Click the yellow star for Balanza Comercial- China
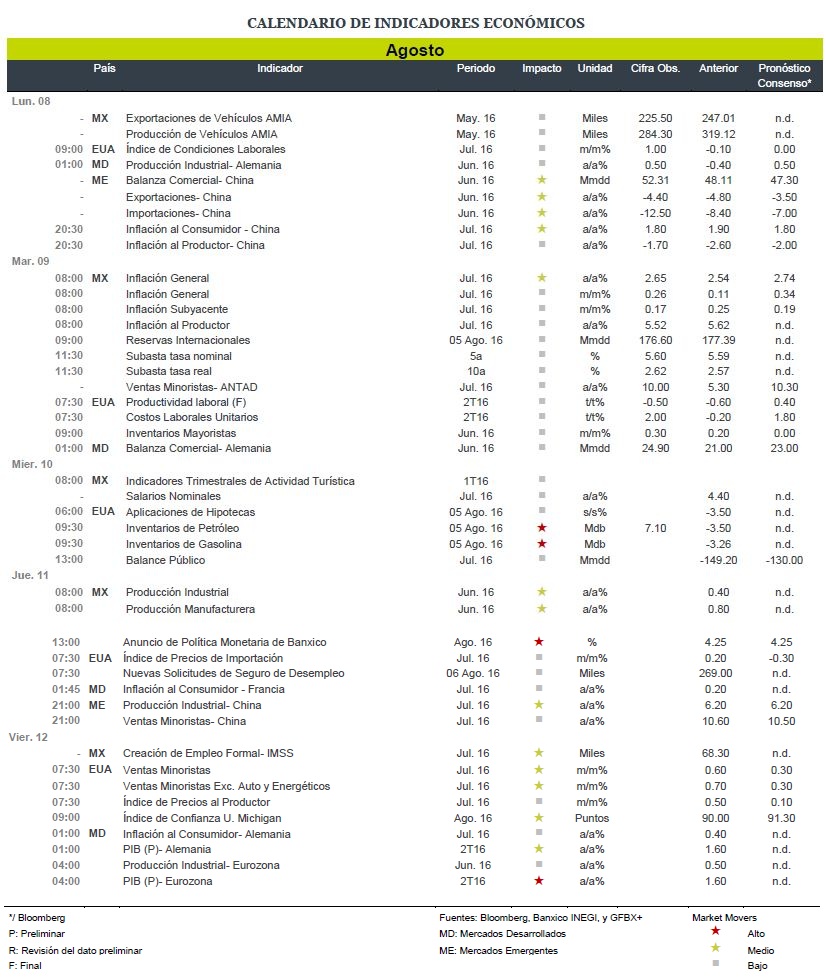Viewport: 826px width, 979px height. pos(542,180)
